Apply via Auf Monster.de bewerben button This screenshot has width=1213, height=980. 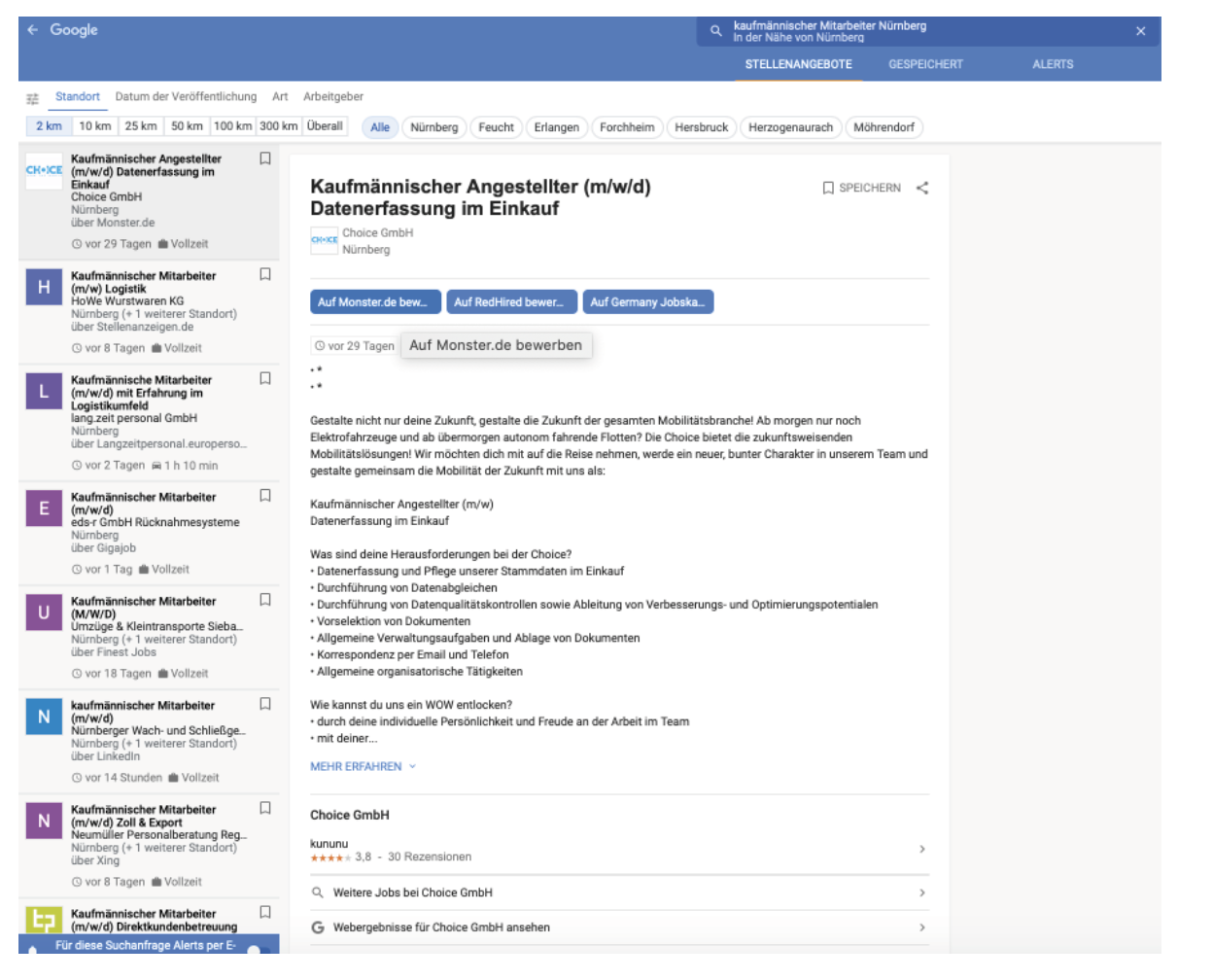pyautogui.click(x=375, y=302)
